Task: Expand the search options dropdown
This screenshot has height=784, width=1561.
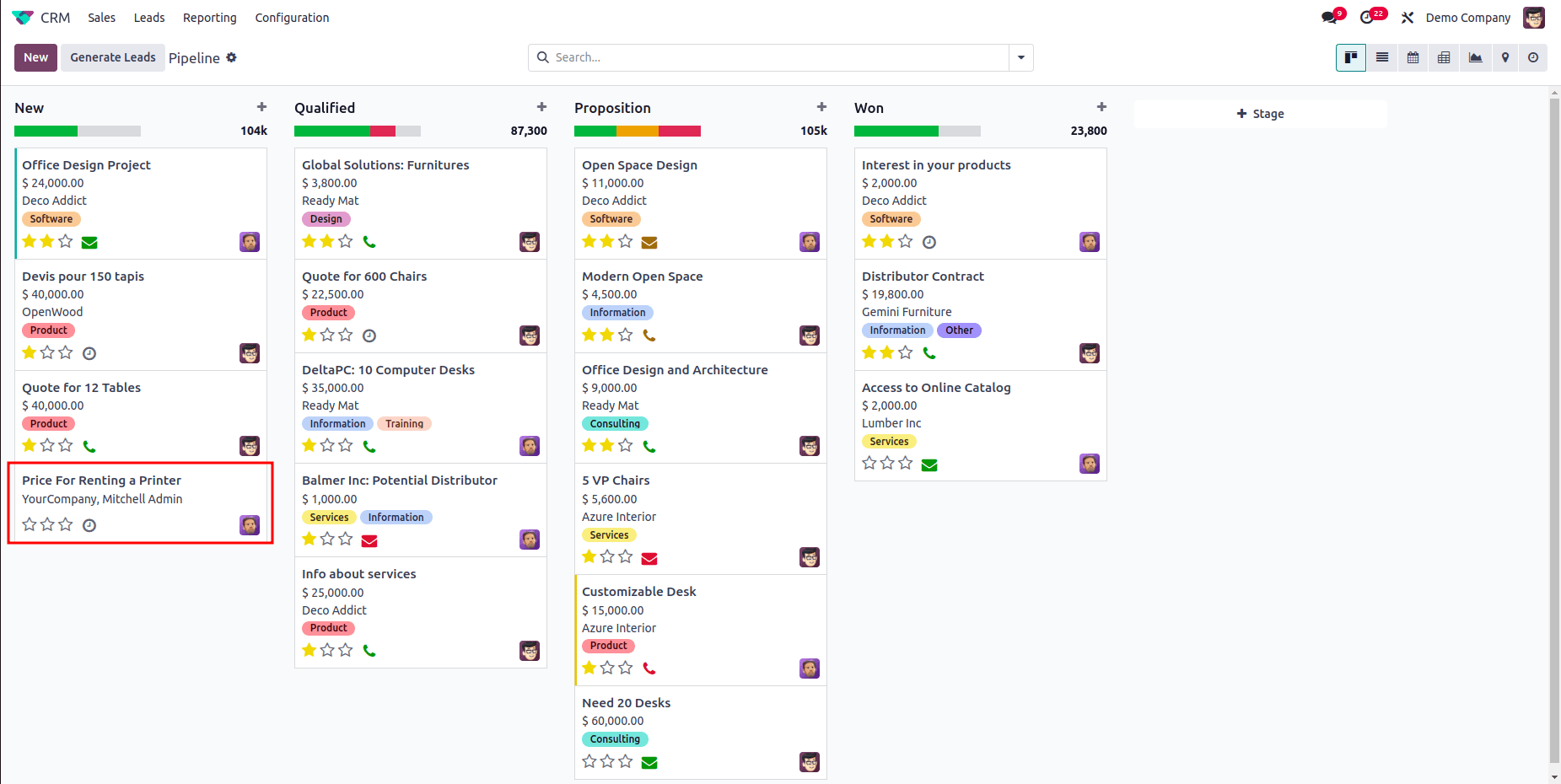Action: pyautogui.click(x=1021, y=57)
